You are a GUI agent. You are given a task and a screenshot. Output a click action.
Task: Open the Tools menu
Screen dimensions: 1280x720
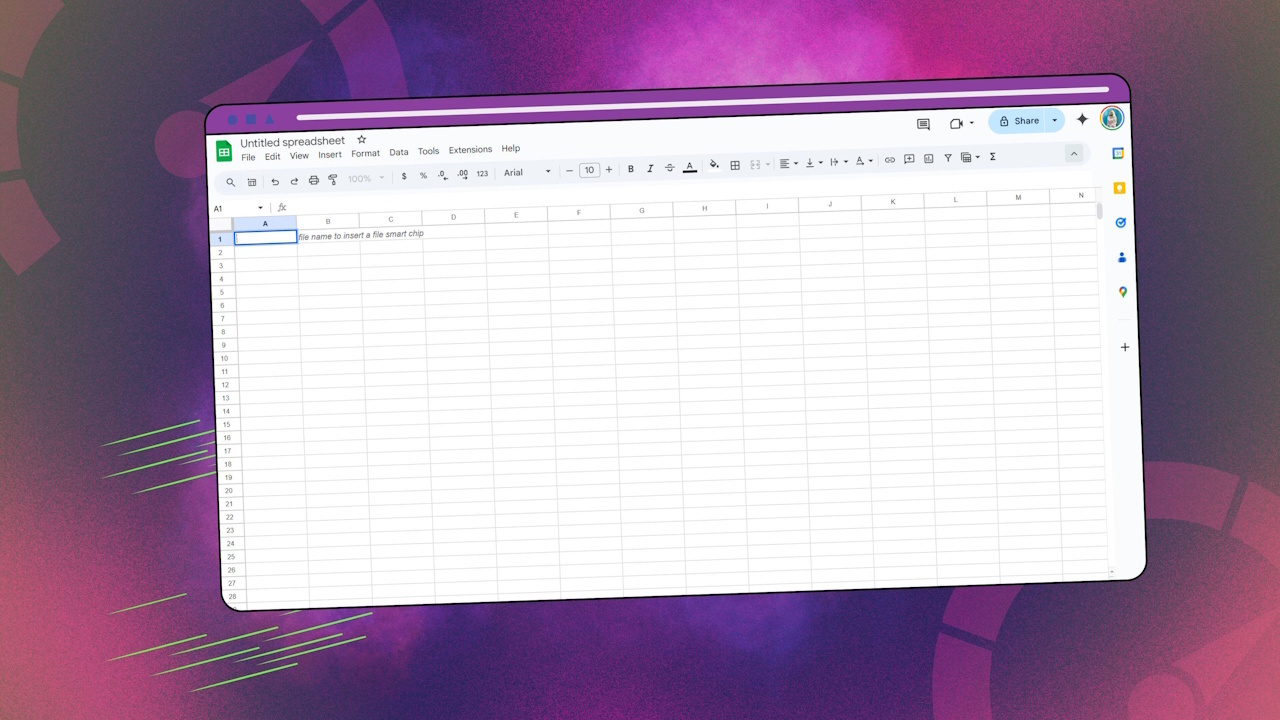click(428, 151)
